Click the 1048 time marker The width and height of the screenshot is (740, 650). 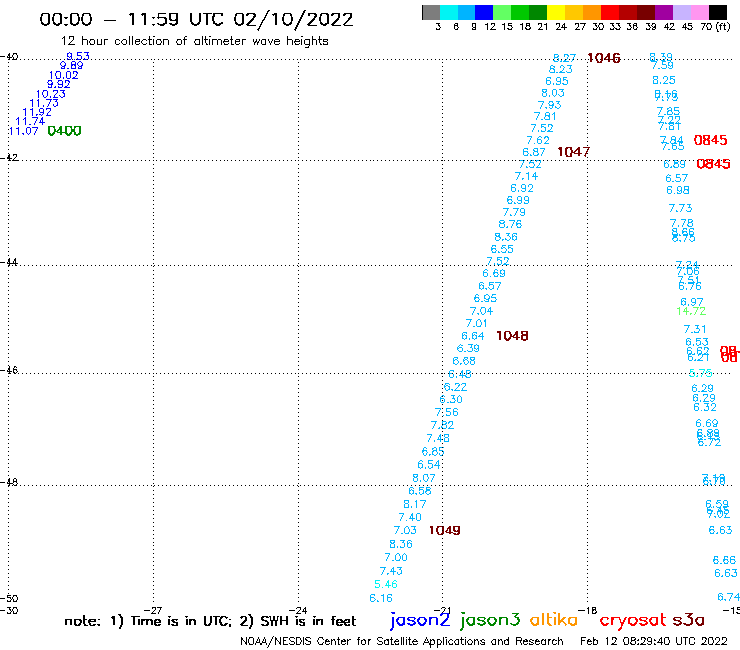pos(512,336)
